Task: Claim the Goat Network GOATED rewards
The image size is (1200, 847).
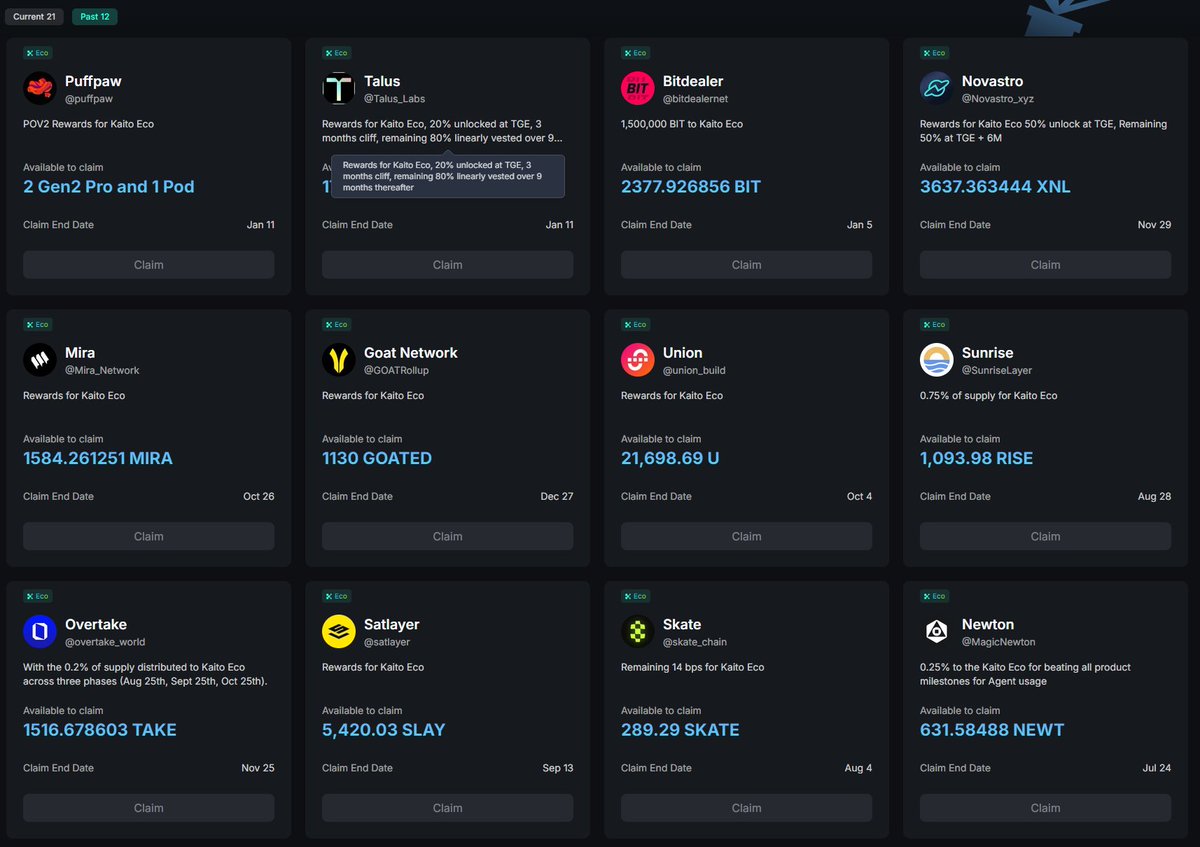Action: (448, 536)
